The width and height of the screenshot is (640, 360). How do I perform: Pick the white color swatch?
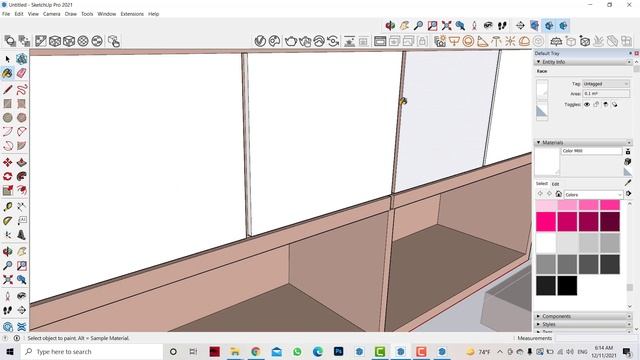click(x=546, y=243)
